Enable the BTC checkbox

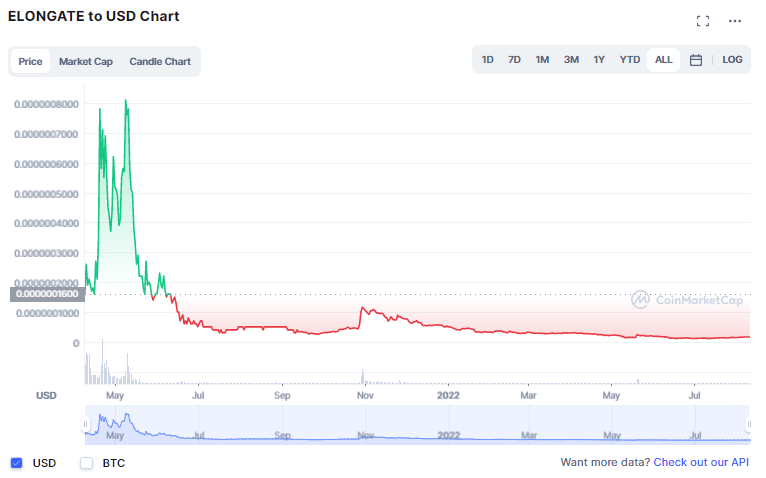pyautogui.click(x=86, y=462)
